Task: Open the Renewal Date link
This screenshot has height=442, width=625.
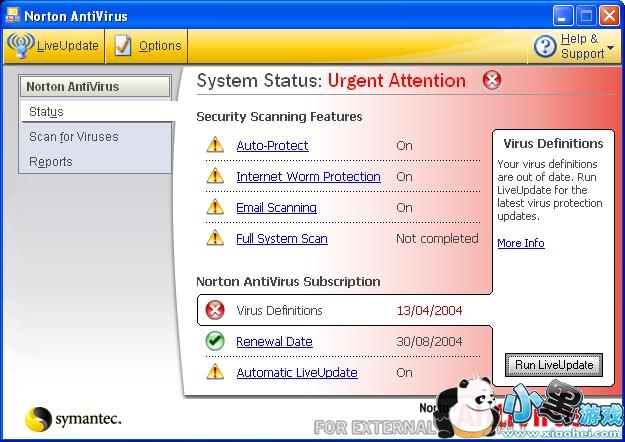Action: (x=274, y=342)
